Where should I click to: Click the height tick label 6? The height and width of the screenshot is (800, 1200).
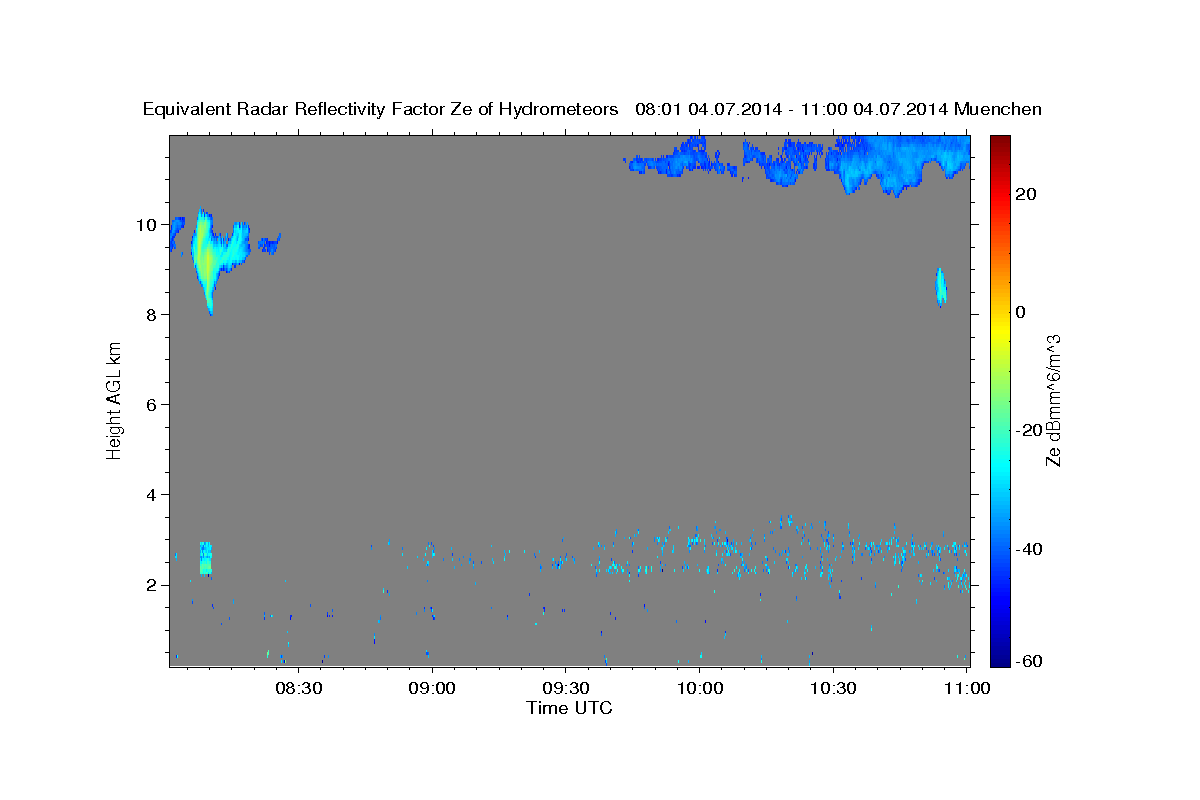(x=152, y=405)
